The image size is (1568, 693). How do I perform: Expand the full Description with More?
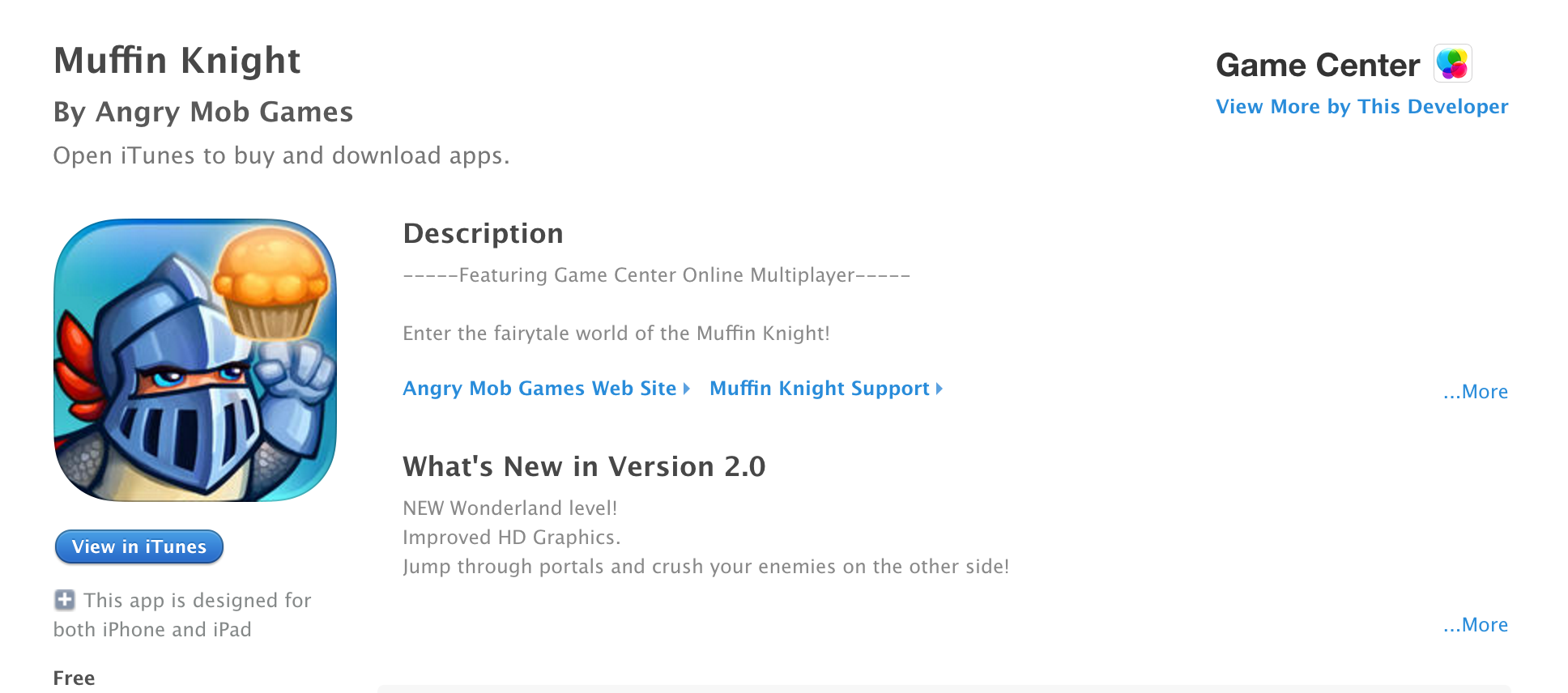[1475, 391]
